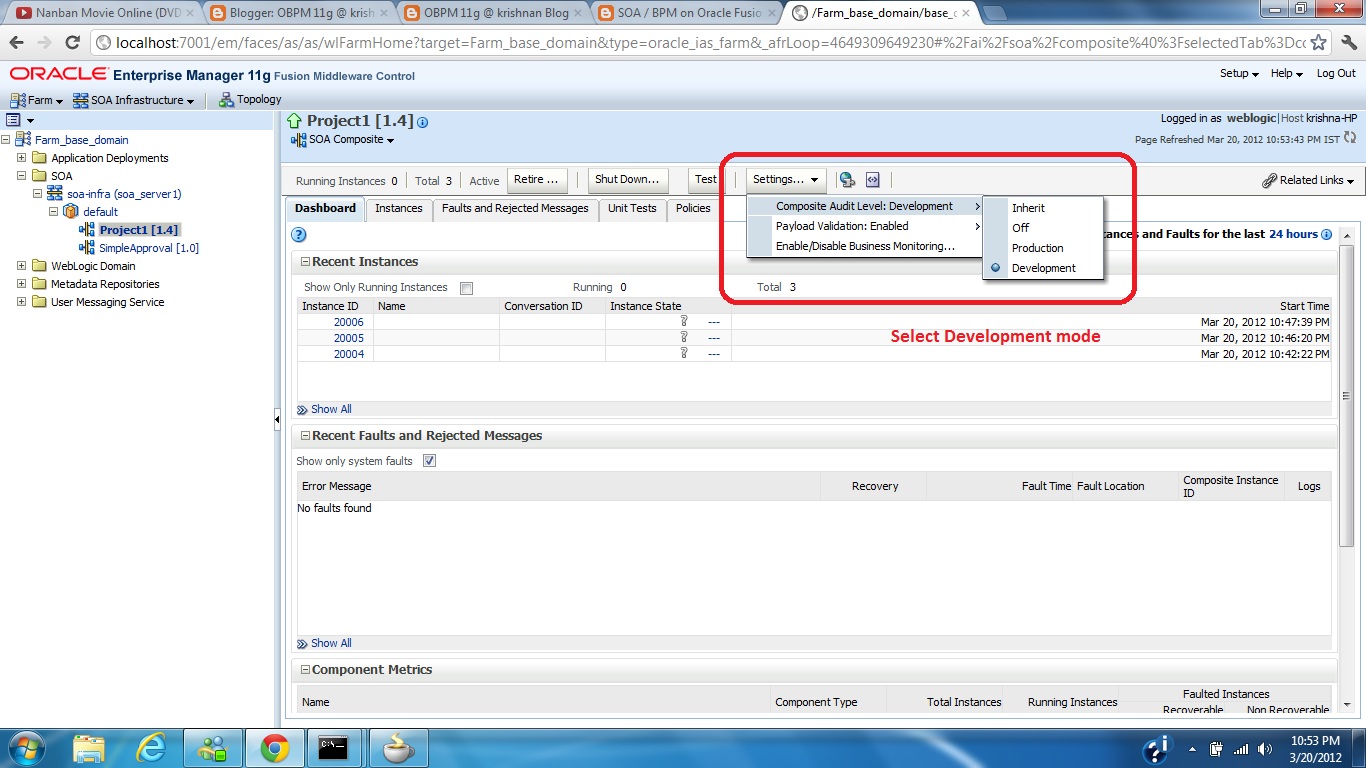1366x768 pixels.
Task: Switch to the Unit Tests tab
Action: pyautogui.click(x=632, y=209)
